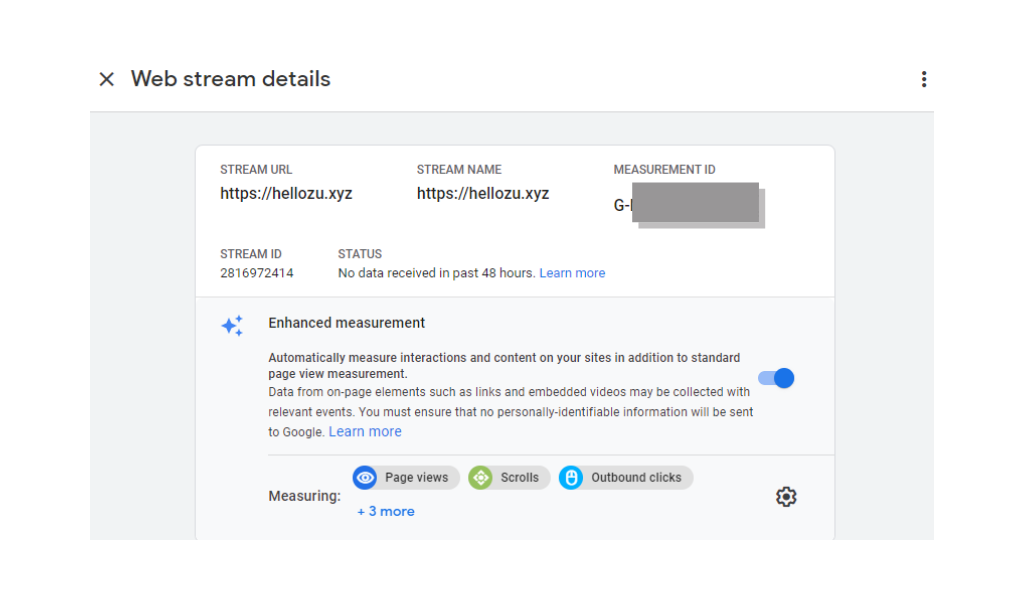This screenshot has width=1024, height=600.
Task: Close the Web stream details panel
Action: (107, 79)
